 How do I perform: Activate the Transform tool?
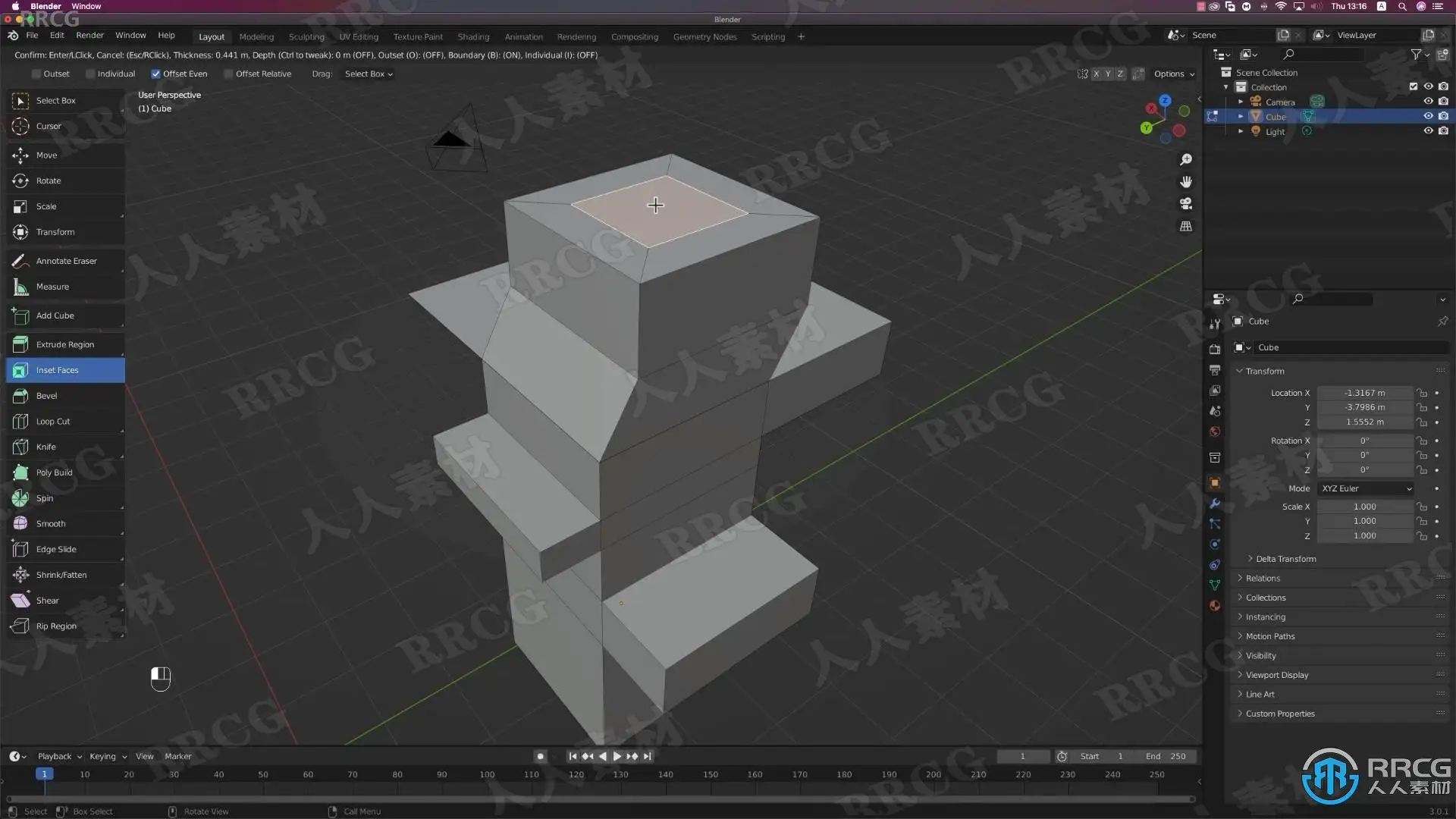pos(65,233)
